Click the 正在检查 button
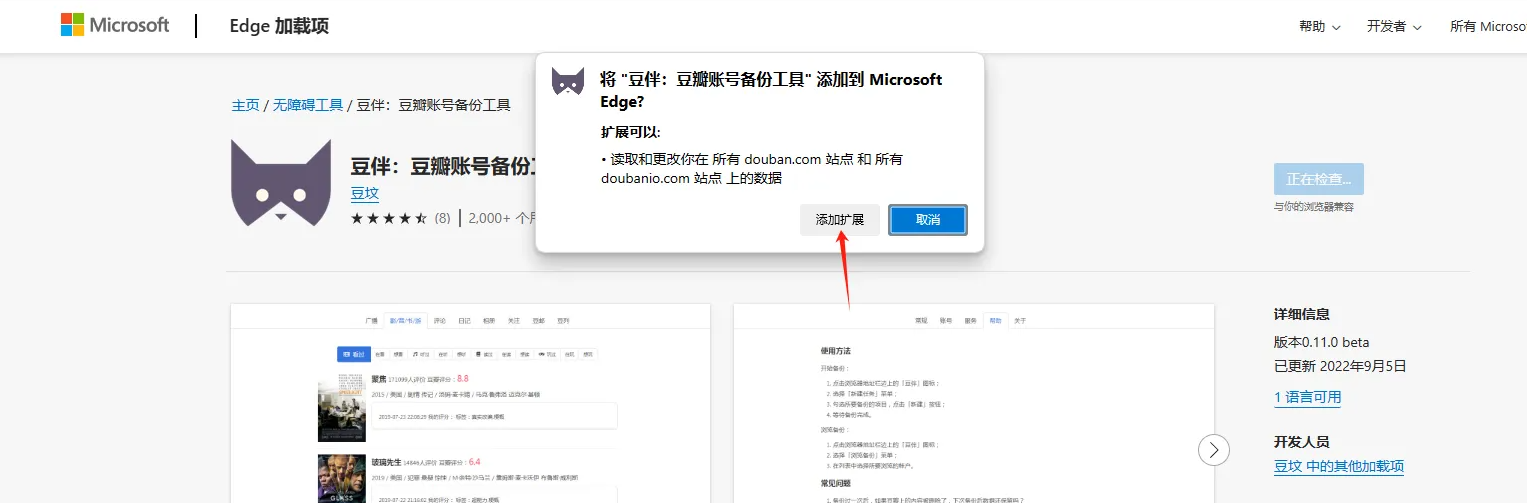The height and width of the screenshot is (503, 1527). [1318, 179]
